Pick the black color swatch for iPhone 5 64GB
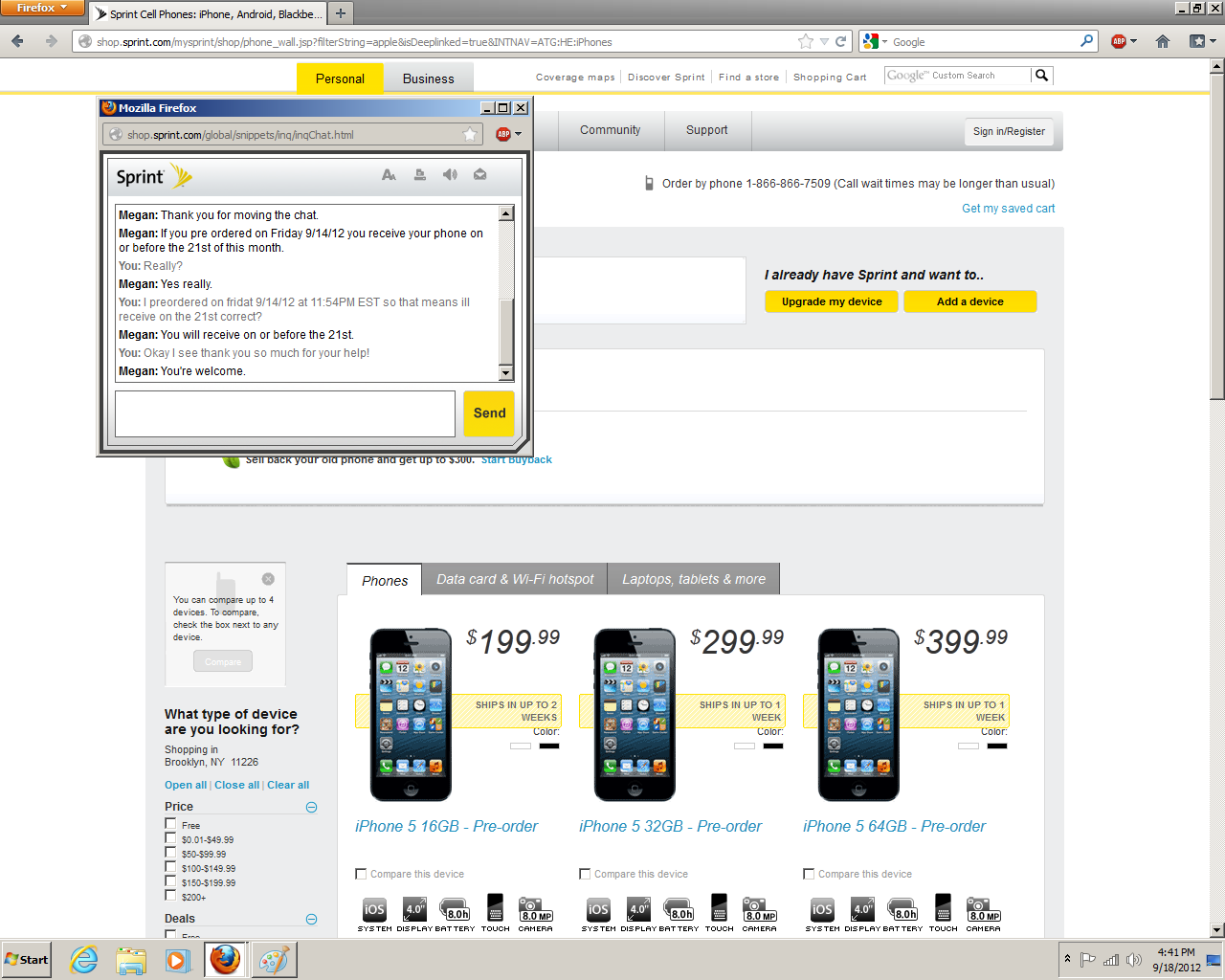1225x980 pixels. point(997,746)
